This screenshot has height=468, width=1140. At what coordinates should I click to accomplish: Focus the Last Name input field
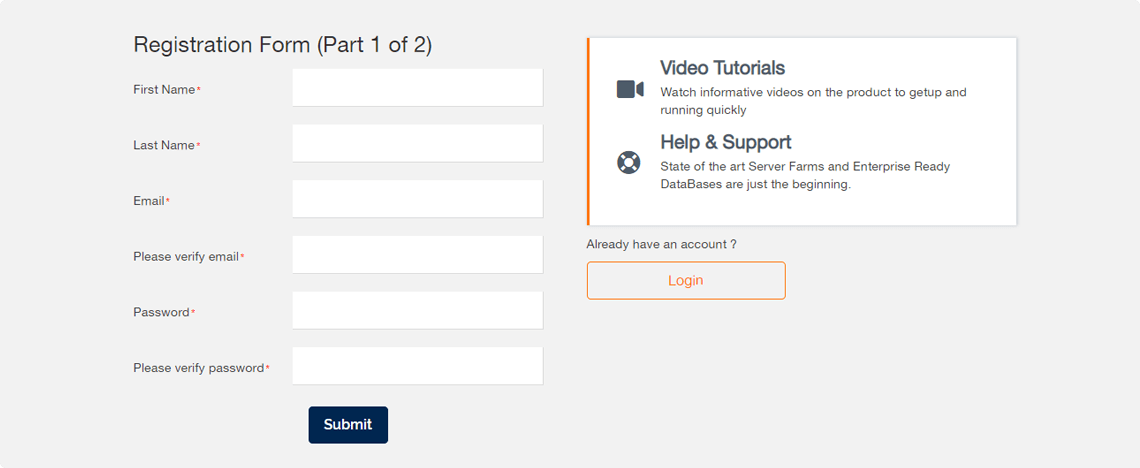[x=417, y=143]
